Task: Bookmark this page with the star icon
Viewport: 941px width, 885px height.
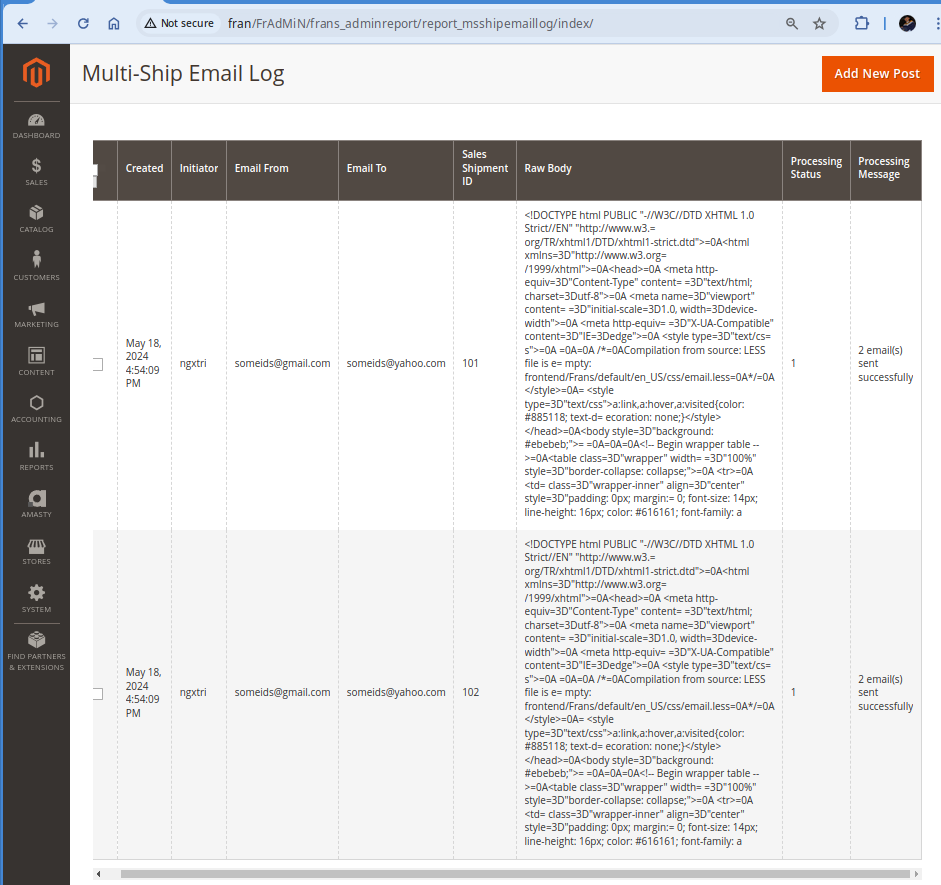Action: (819, 23)
